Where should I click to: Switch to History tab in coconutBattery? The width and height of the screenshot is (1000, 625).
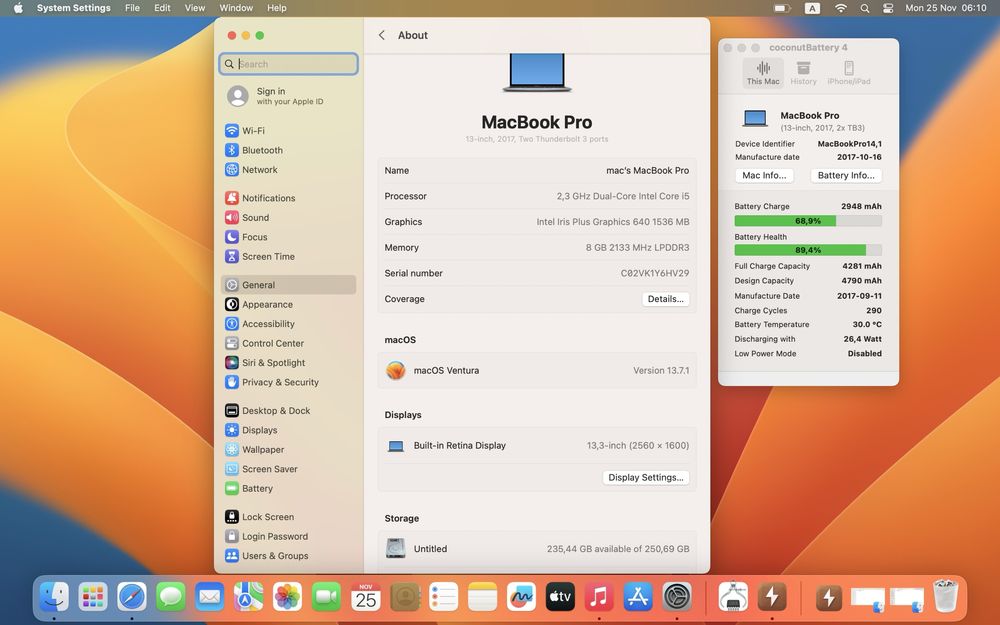(803, 73)
